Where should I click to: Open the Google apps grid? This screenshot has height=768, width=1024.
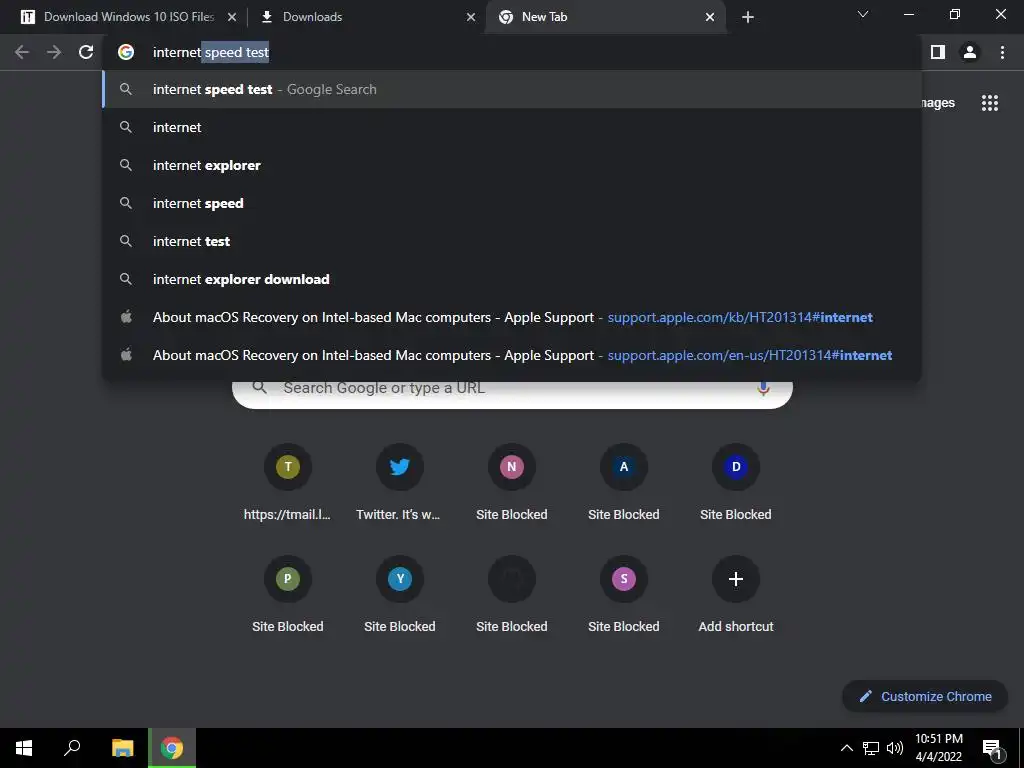990,103
